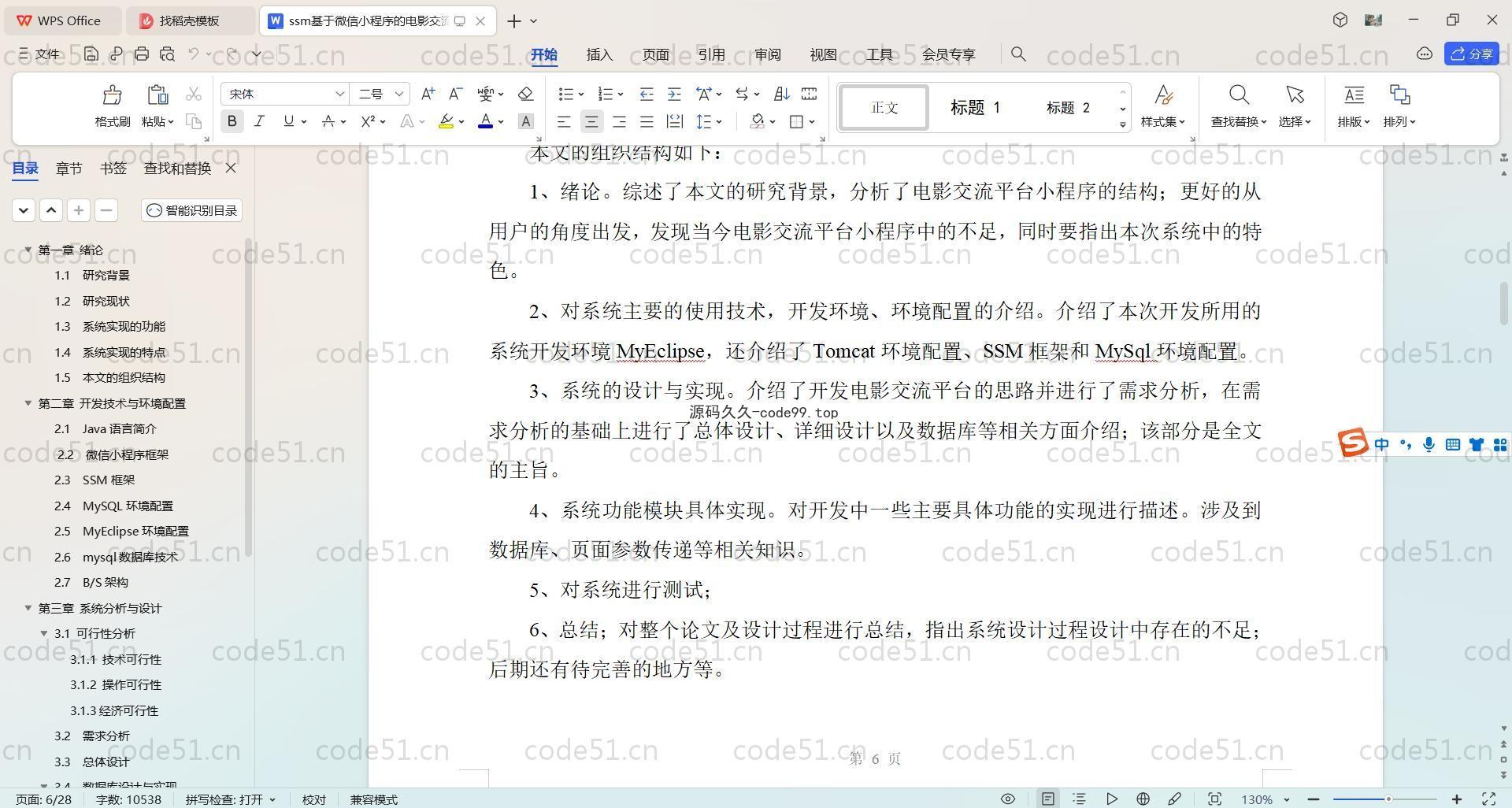Screen dimensions: 1512x808
Task: Click the Style Set (样式集) icon
Action: pyautogui.click(x=1163, y=95)
